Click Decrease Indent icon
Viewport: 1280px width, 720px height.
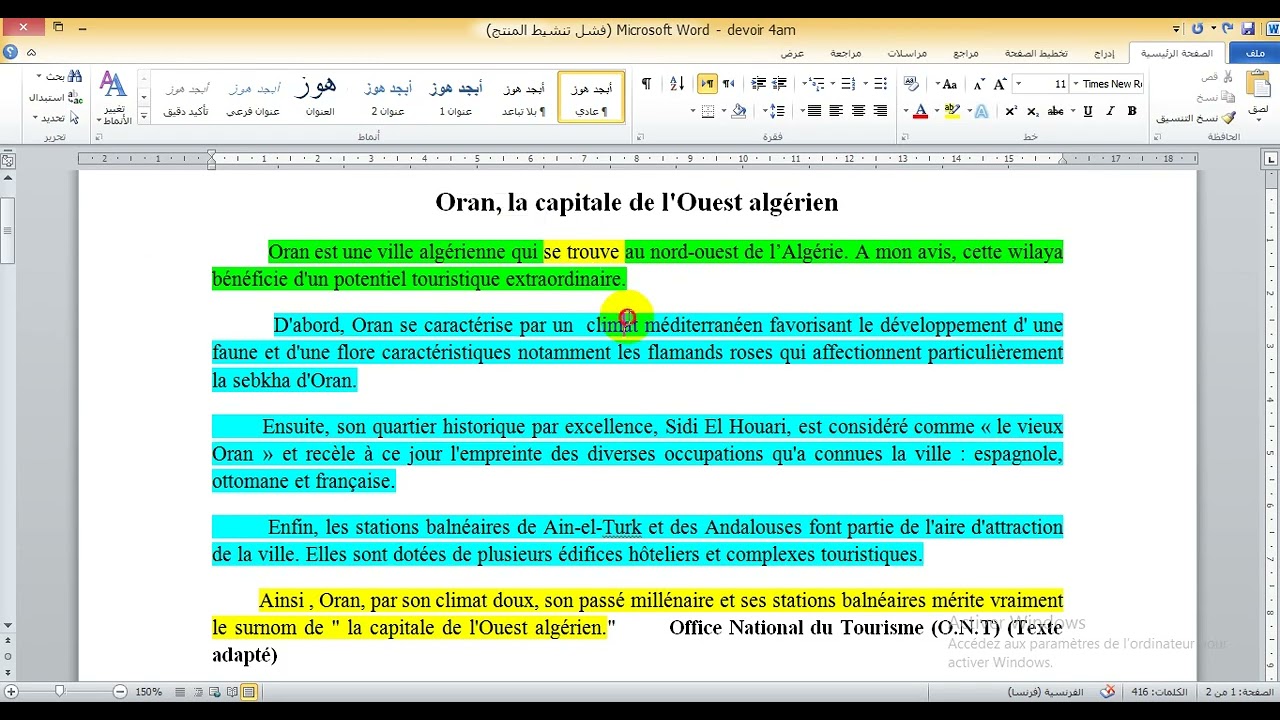coord(781,84)
